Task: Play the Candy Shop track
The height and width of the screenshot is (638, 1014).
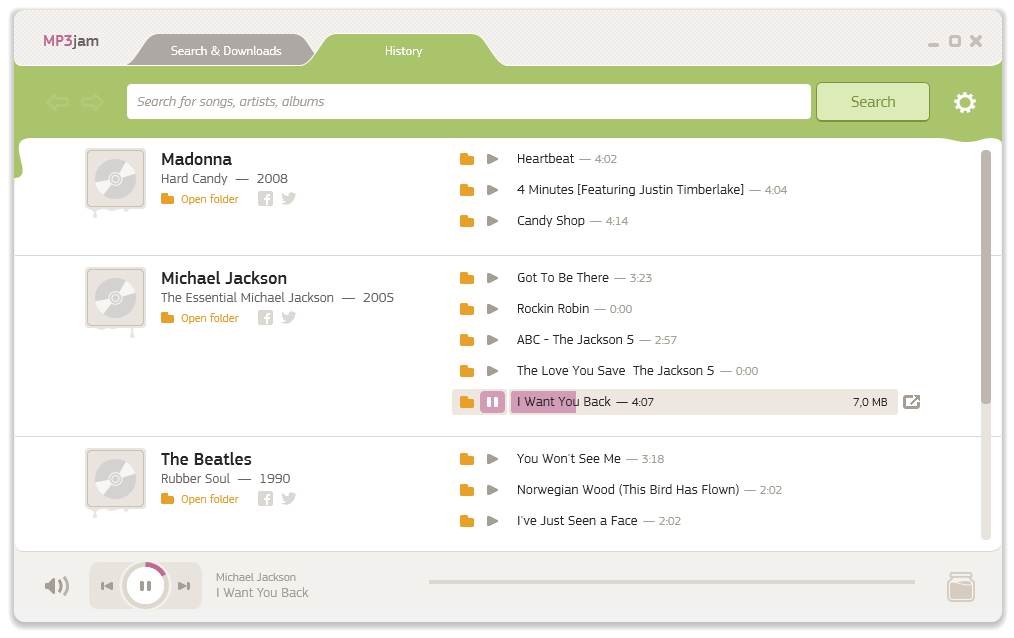Action: [493, 221]
